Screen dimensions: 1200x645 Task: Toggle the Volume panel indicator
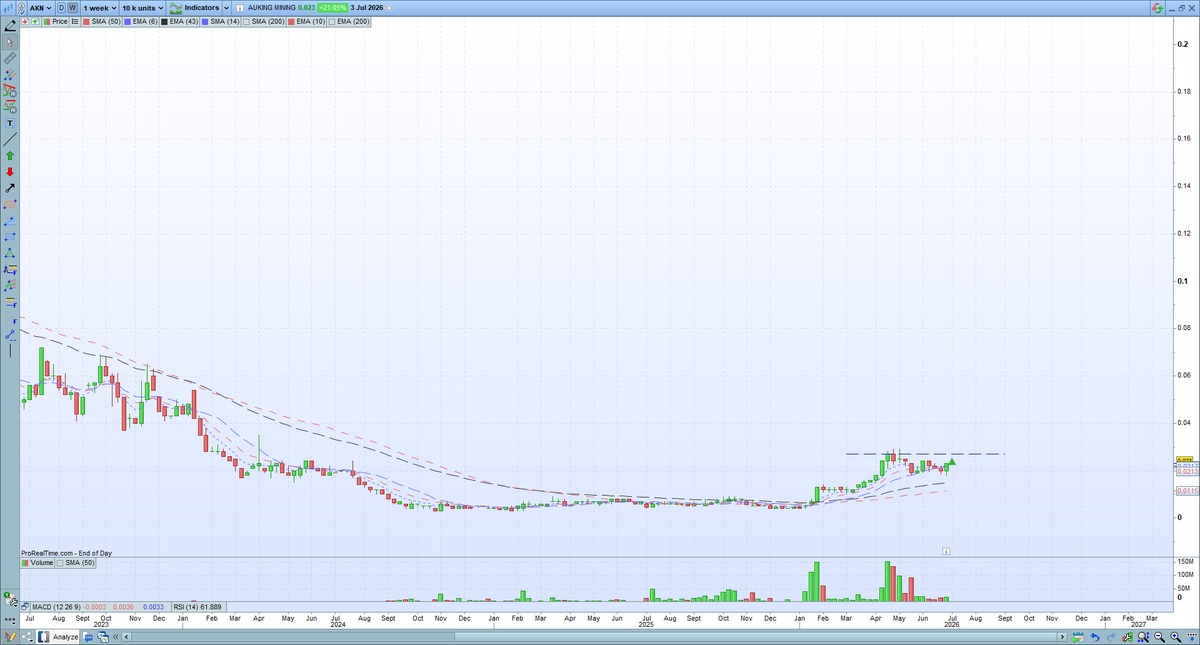point(37,563)
